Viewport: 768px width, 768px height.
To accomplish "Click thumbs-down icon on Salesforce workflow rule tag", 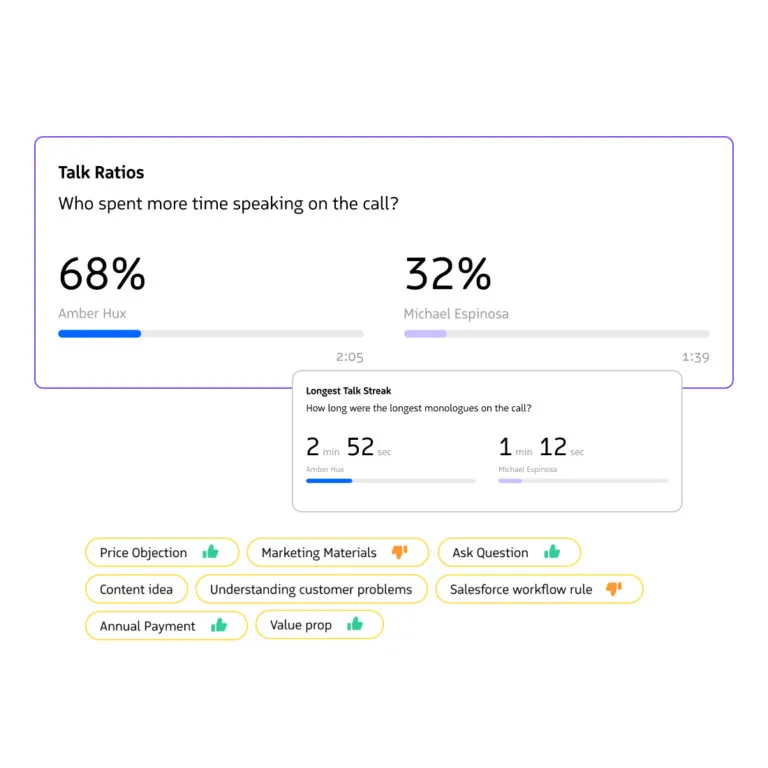I will tap(614, 589).
